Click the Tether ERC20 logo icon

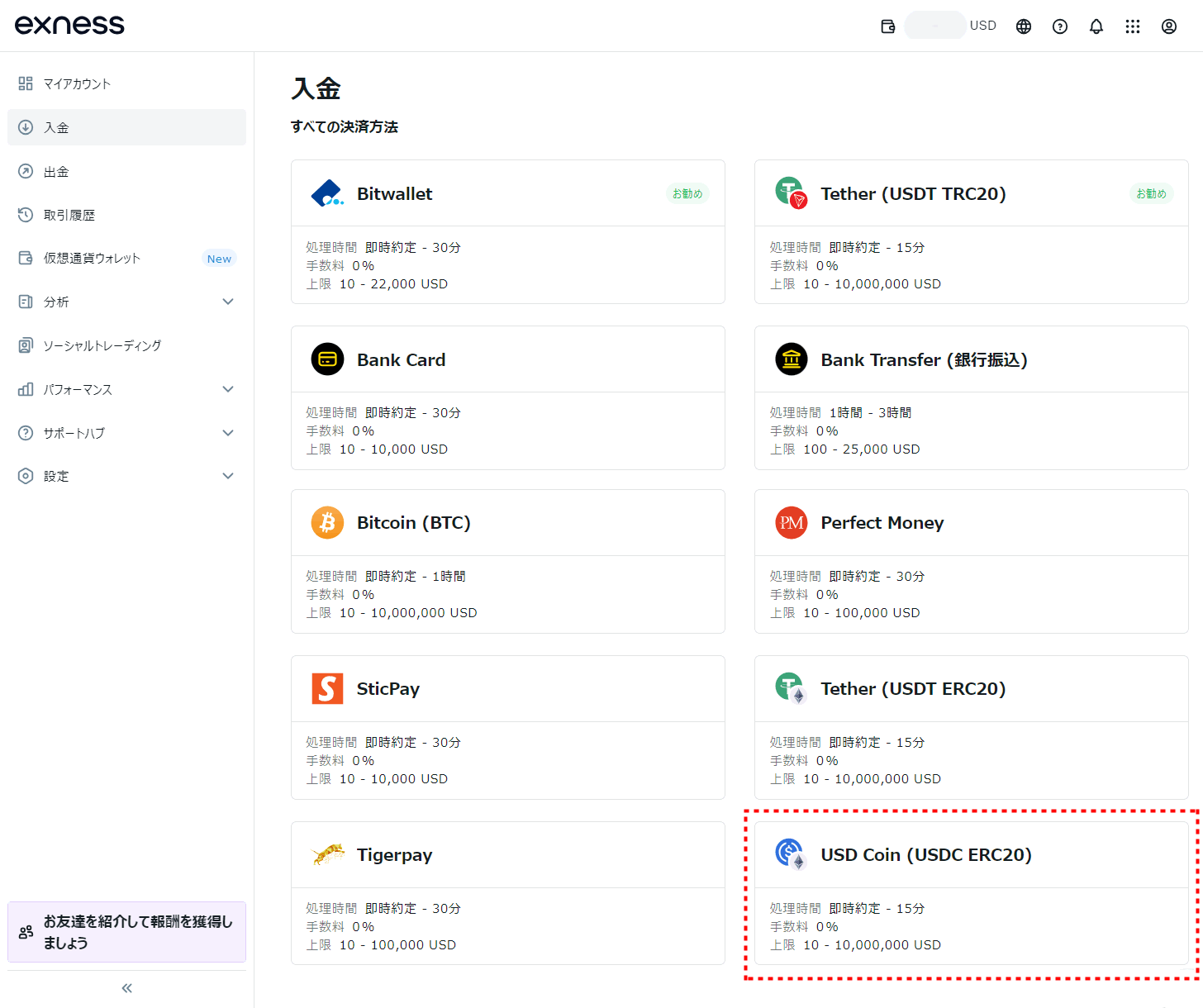pyautogui.click(x=792, y=688)
